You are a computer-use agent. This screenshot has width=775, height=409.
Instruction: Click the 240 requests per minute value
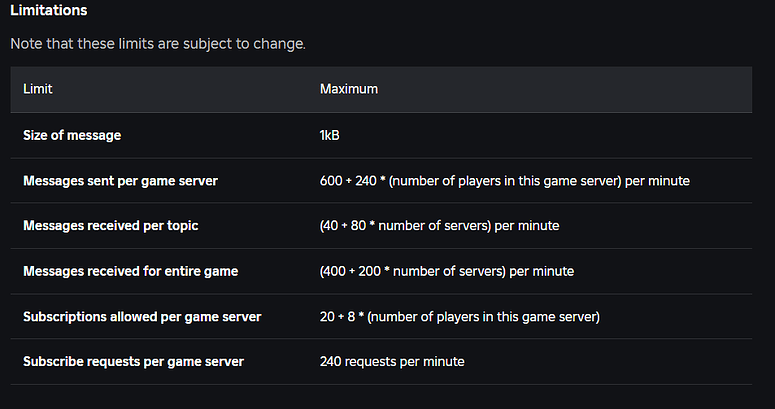click(x=391, y=361)
